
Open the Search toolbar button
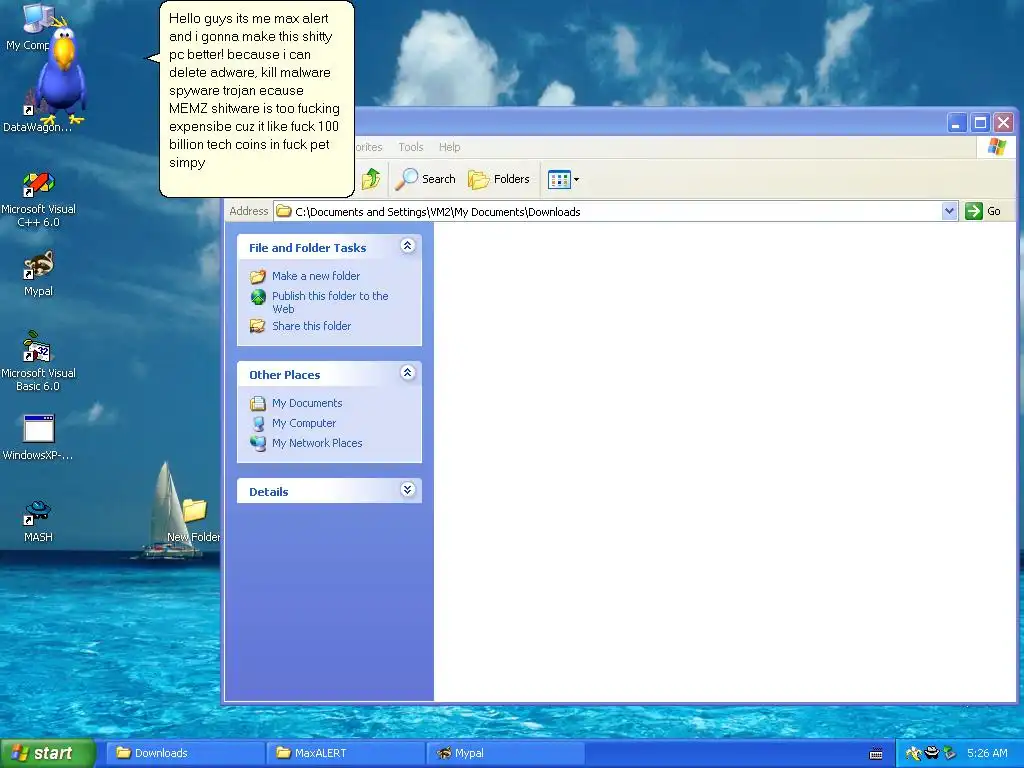(x=425, y=179)
